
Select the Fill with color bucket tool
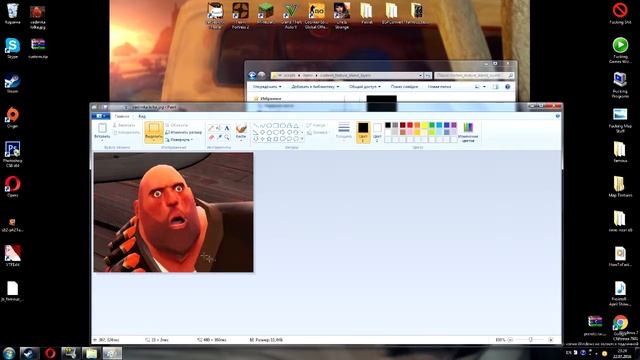click(x=219, y=128)
